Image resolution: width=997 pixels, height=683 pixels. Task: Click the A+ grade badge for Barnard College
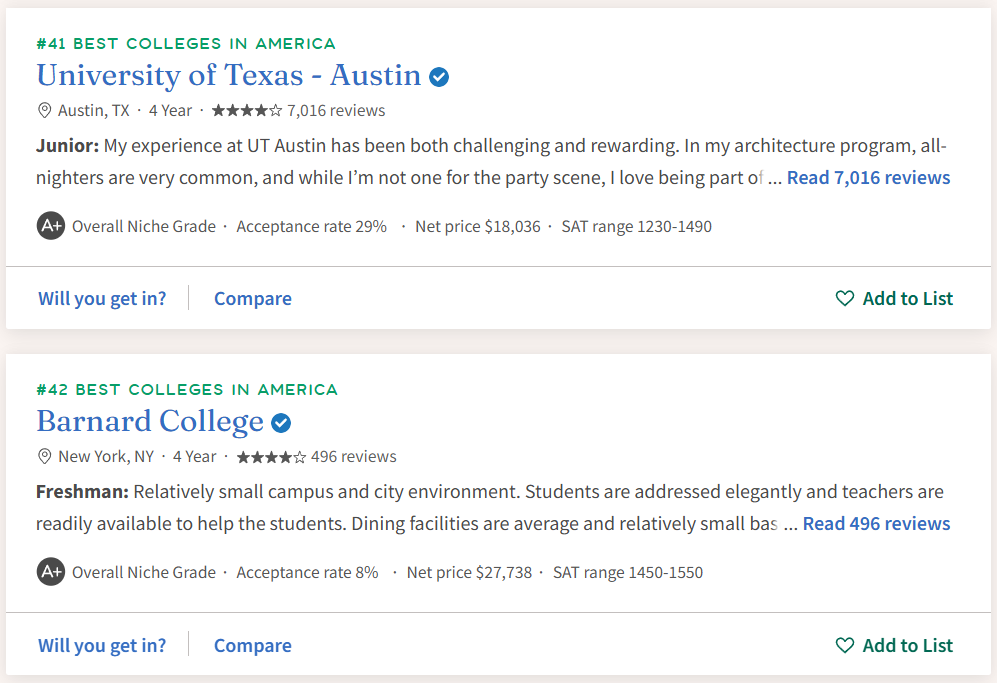[x=51, y=572]
